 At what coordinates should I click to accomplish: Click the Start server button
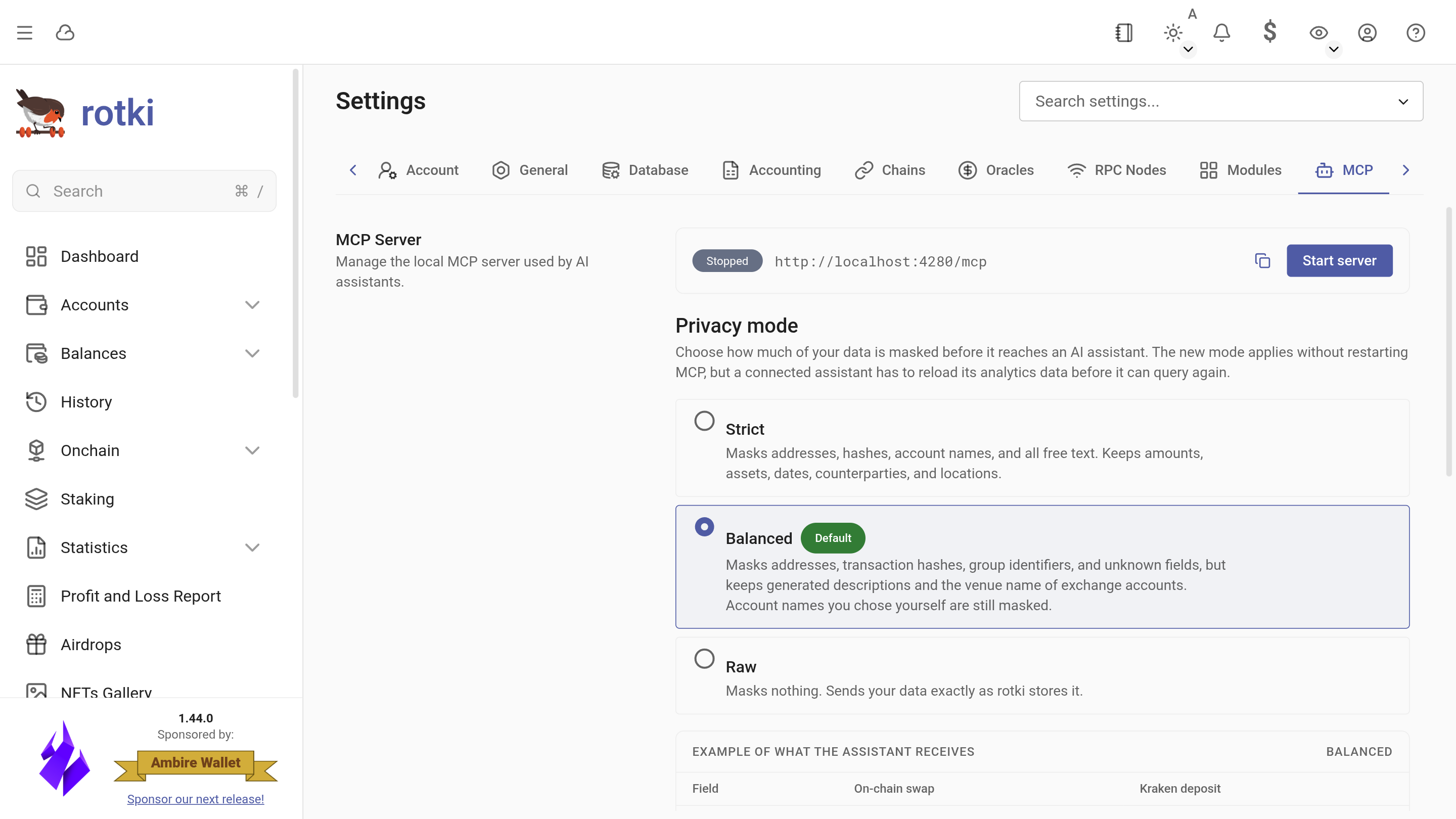click(x=1339, y=260)
